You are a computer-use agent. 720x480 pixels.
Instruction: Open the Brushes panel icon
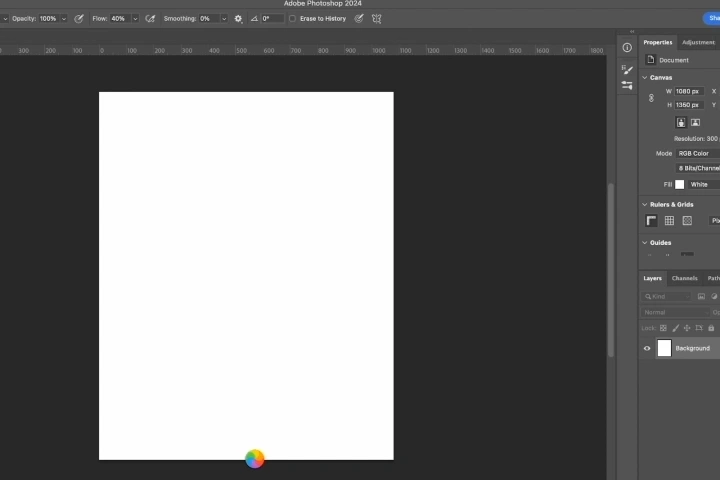pyautogui.click(x=627, y=85)
